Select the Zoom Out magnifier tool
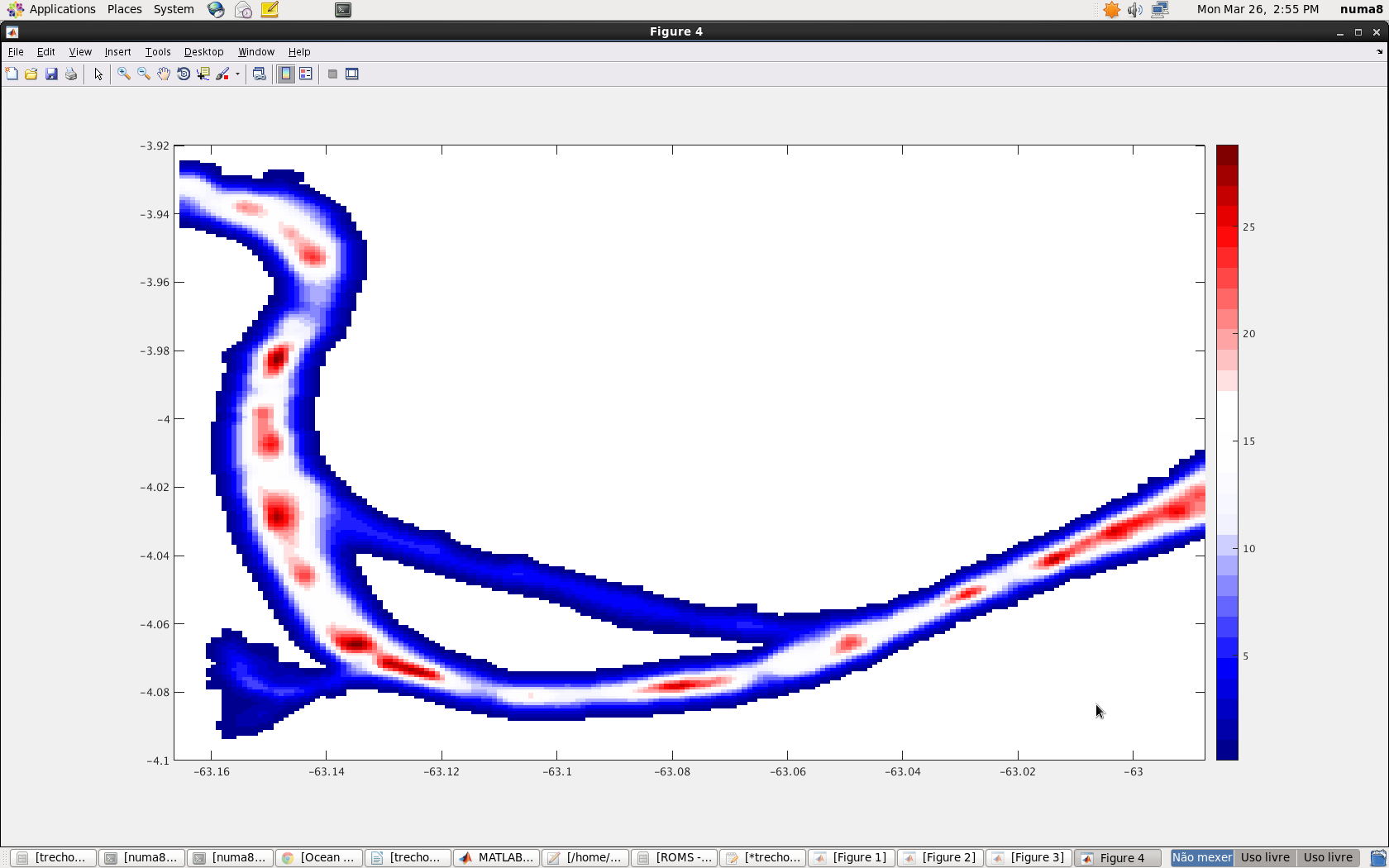The image size is (1389, 868). pos(144,74)
